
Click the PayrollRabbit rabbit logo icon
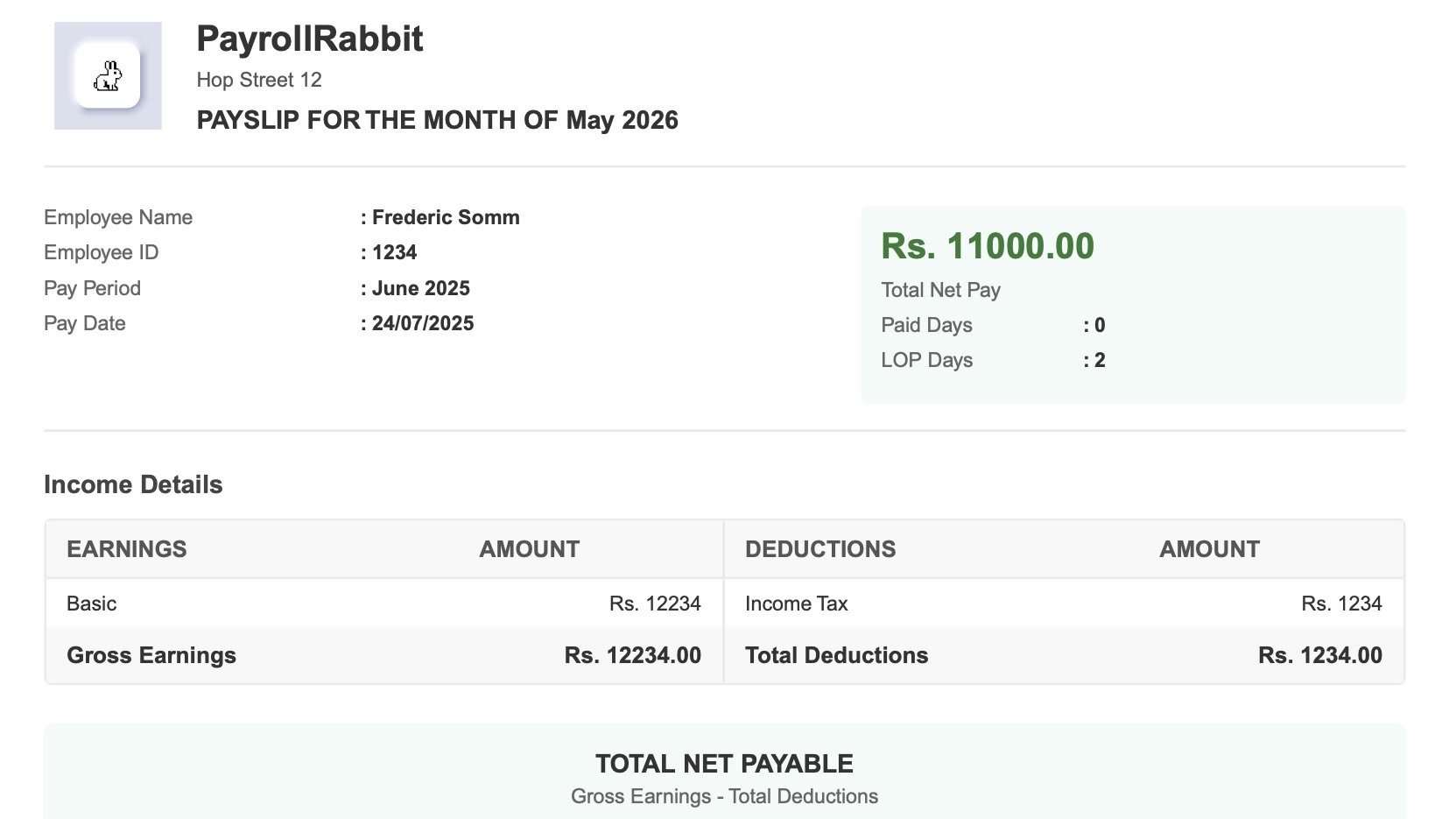pos(108,76)
